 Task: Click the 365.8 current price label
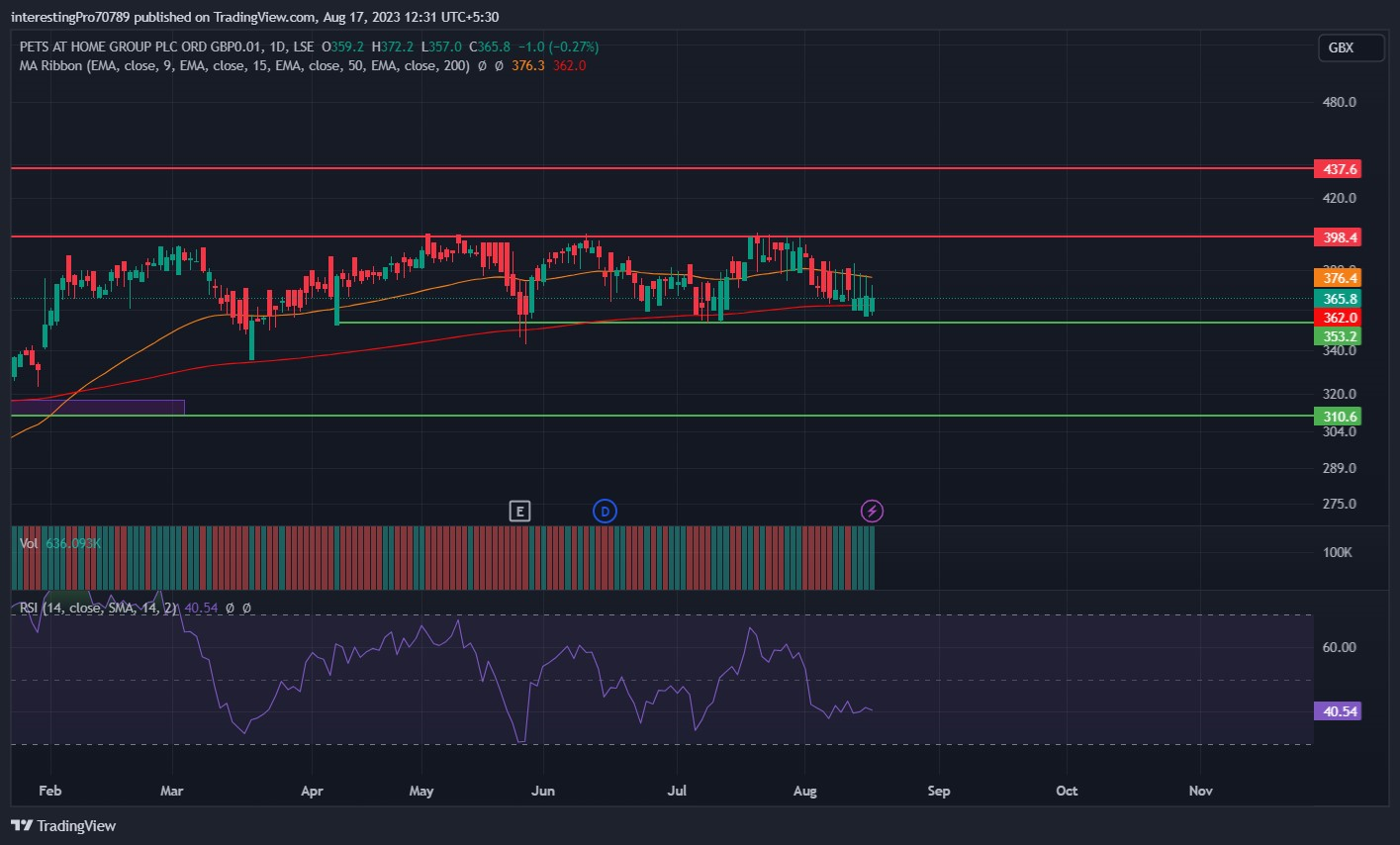point(1337,299)
